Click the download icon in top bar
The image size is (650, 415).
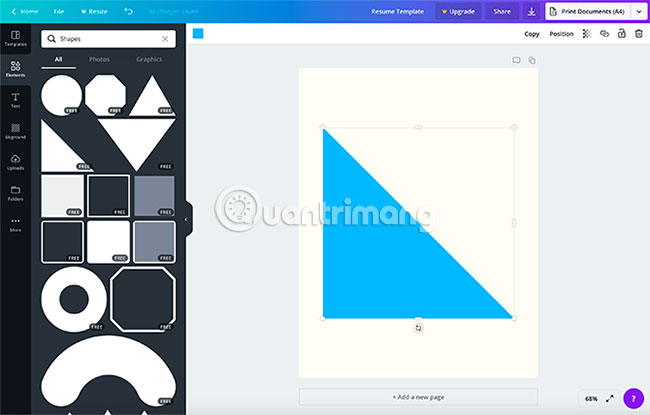point(531,12)
